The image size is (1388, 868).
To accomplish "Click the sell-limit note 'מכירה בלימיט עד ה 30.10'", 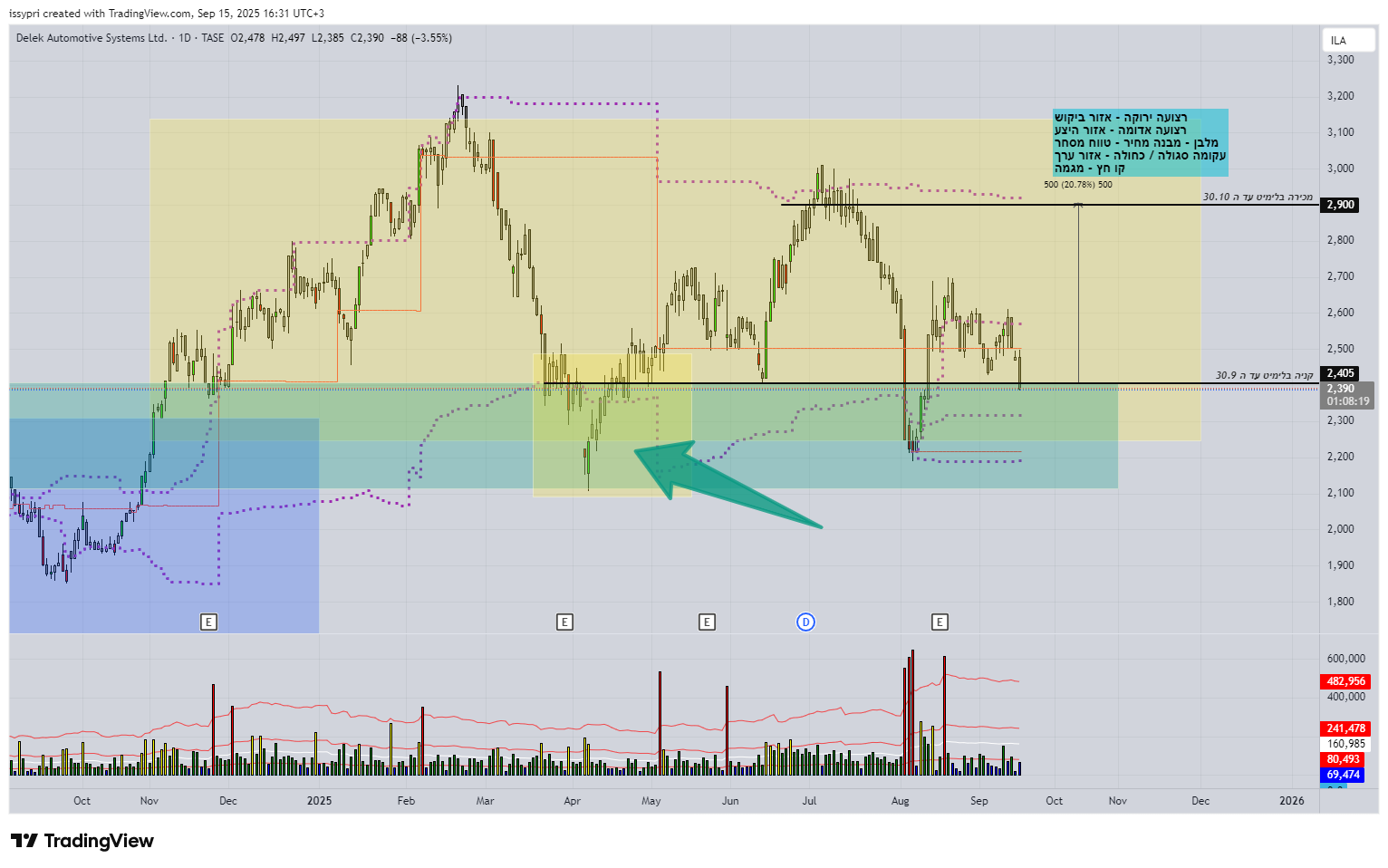I will tap(1258, 197).
